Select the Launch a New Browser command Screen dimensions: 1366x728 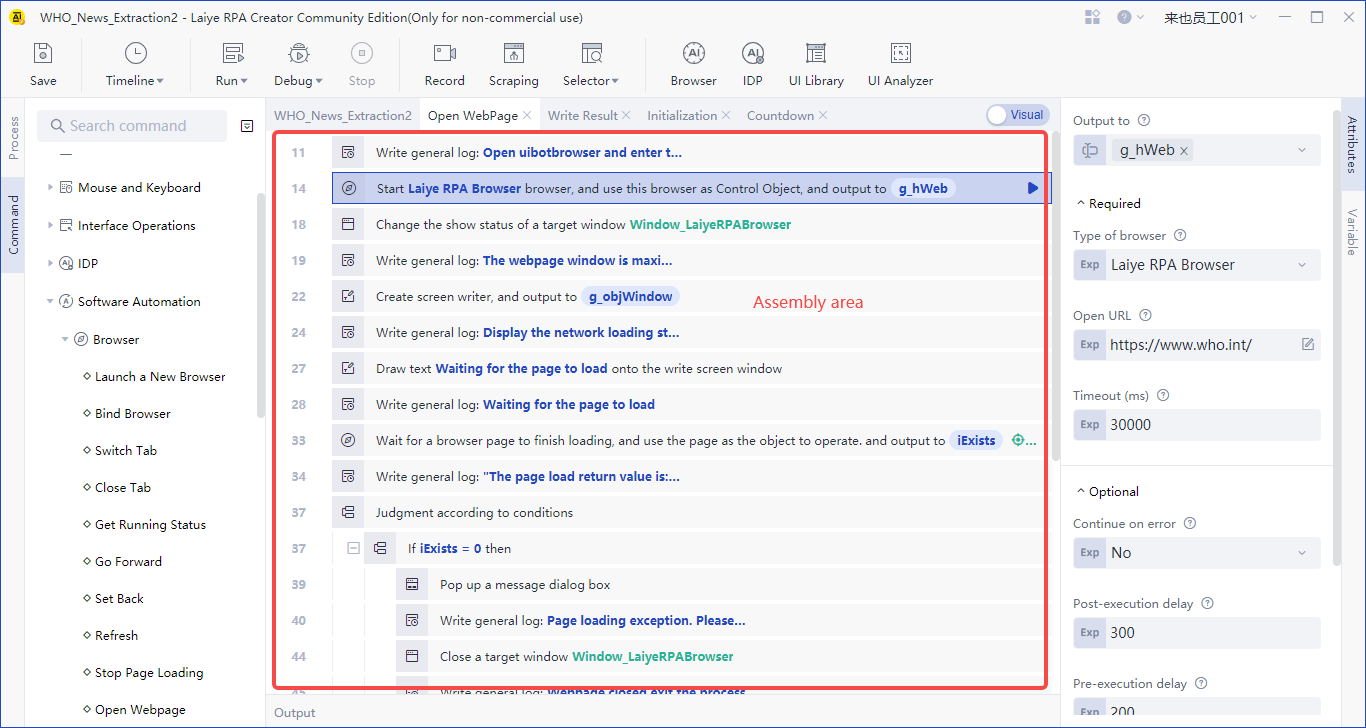tap(160, 377)
